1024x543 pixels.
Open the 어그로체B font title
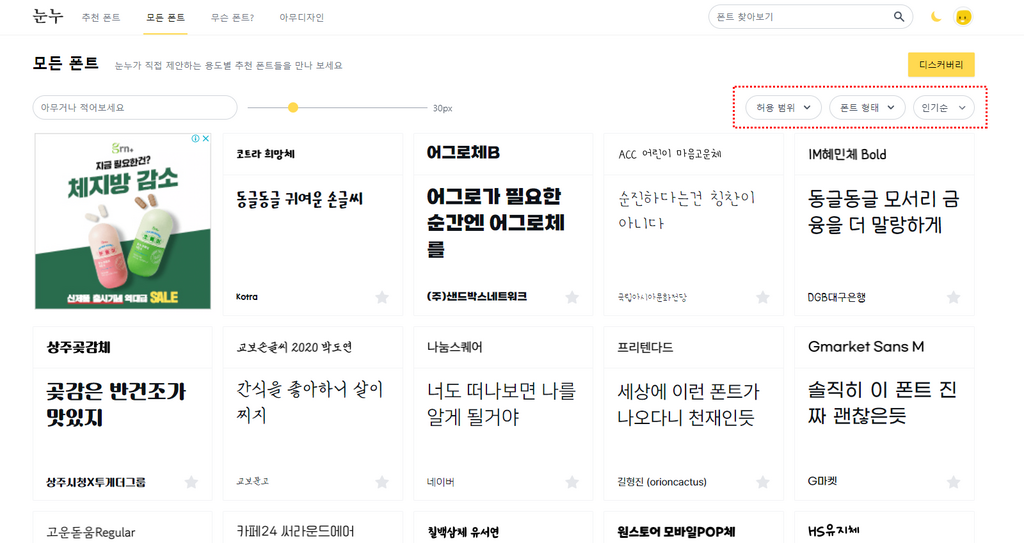tap(463, 153)
